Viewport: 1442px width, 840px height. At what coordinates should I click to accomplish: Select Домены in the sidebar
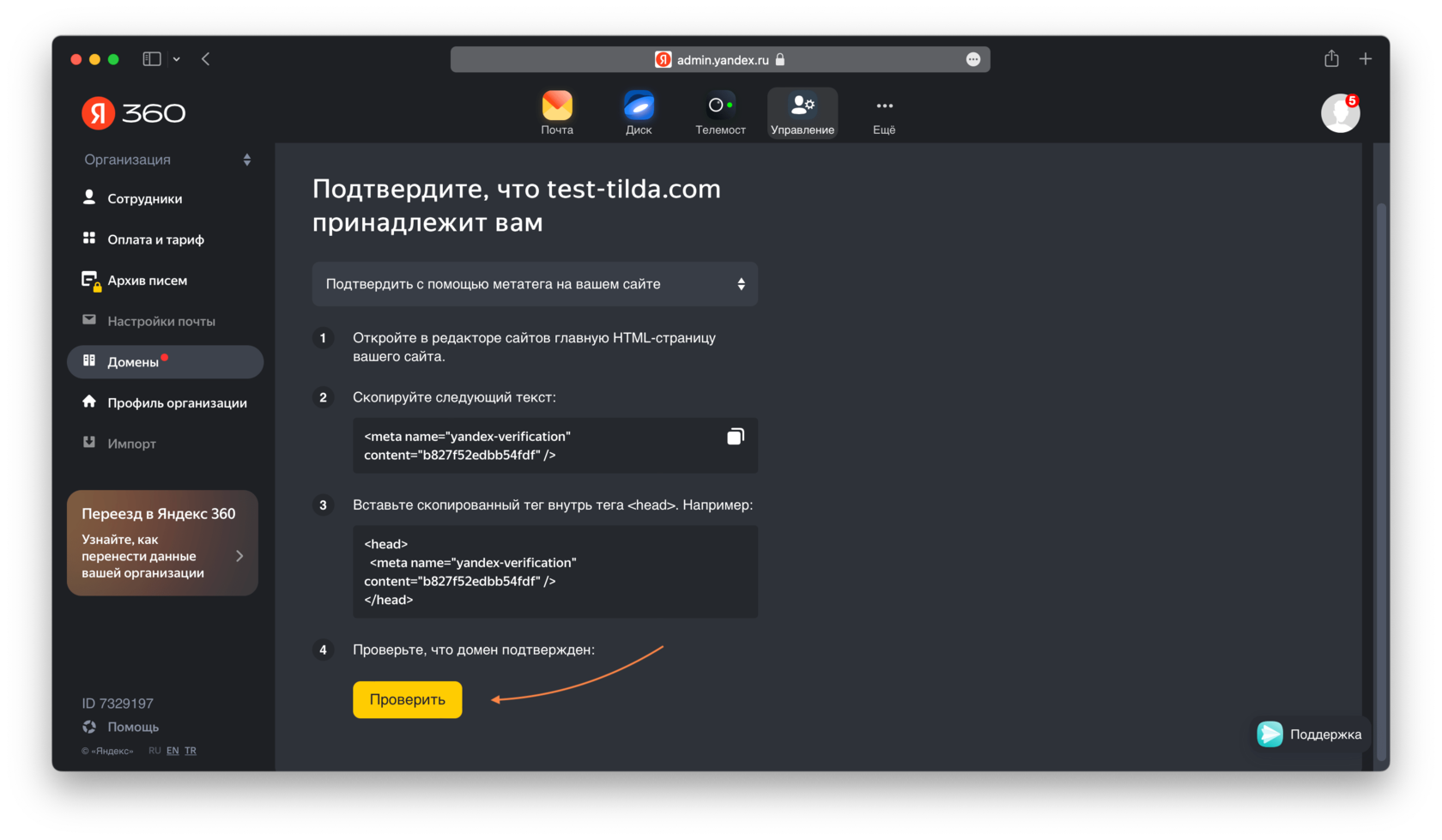165,362
